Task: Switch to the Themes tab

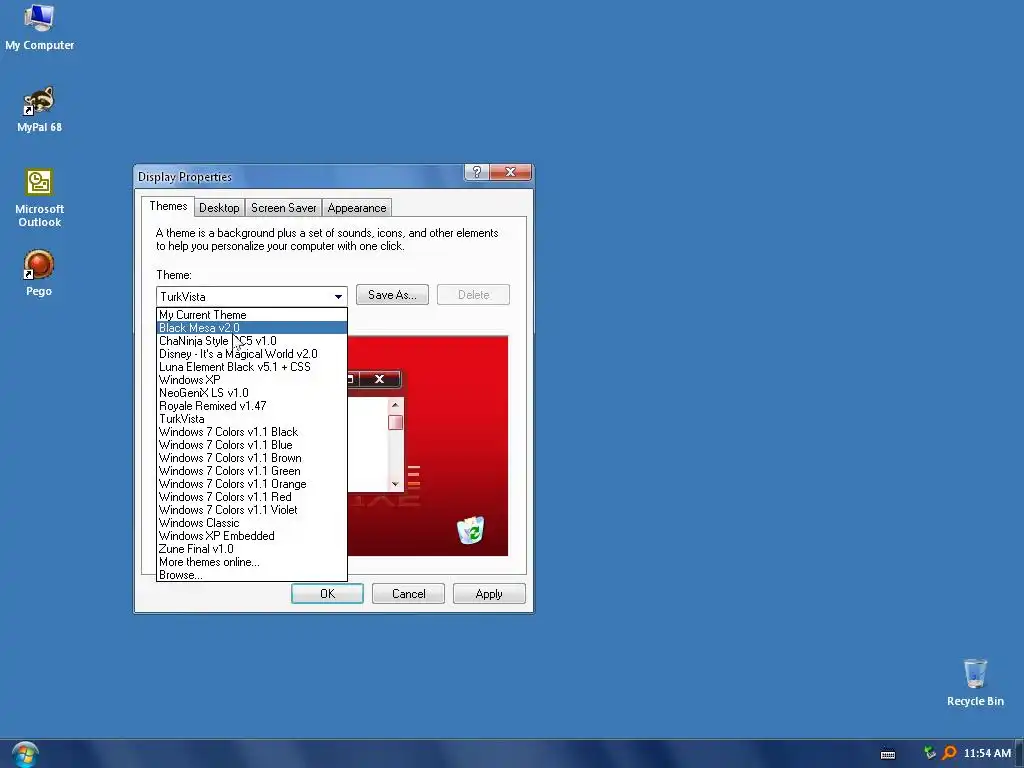Action: 168,206
